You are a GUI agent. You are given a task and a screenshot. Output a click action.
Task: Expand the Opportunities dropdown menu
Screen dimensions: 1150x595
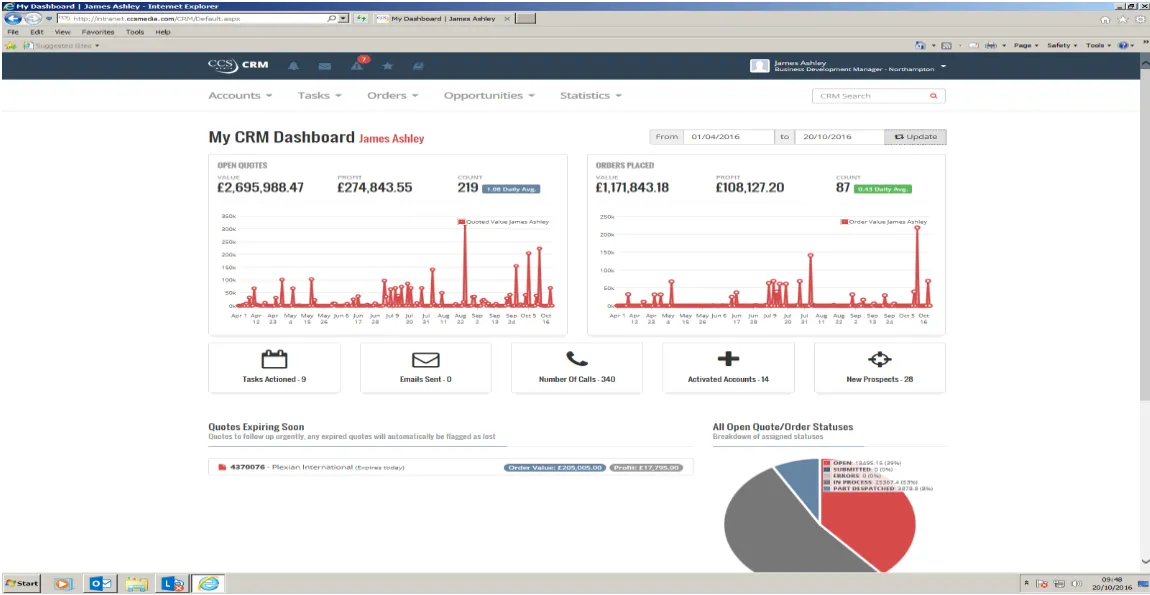(x=489, y=95)
